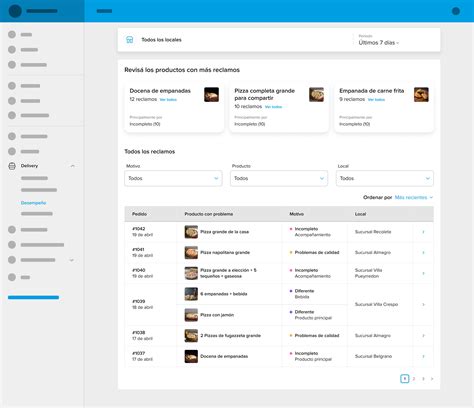Viewport: 474px width, 408px height.
Task: Click Pizza grande a elección product name
Action: pos(228,273)
